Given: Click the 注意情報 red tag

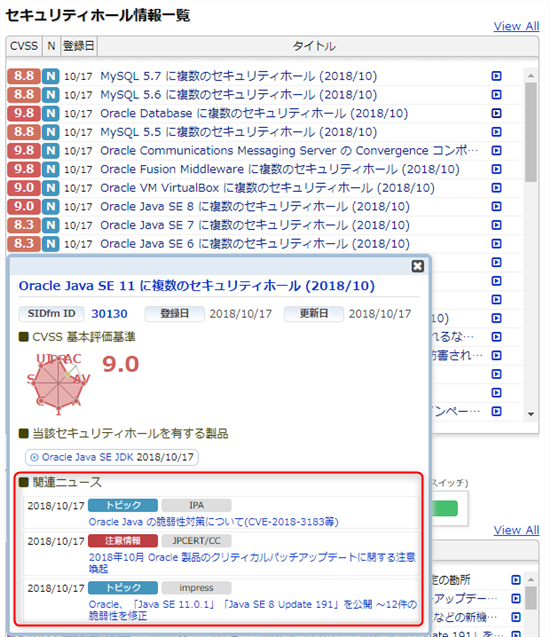Looking at the screenshot, I should pos(123,541).
